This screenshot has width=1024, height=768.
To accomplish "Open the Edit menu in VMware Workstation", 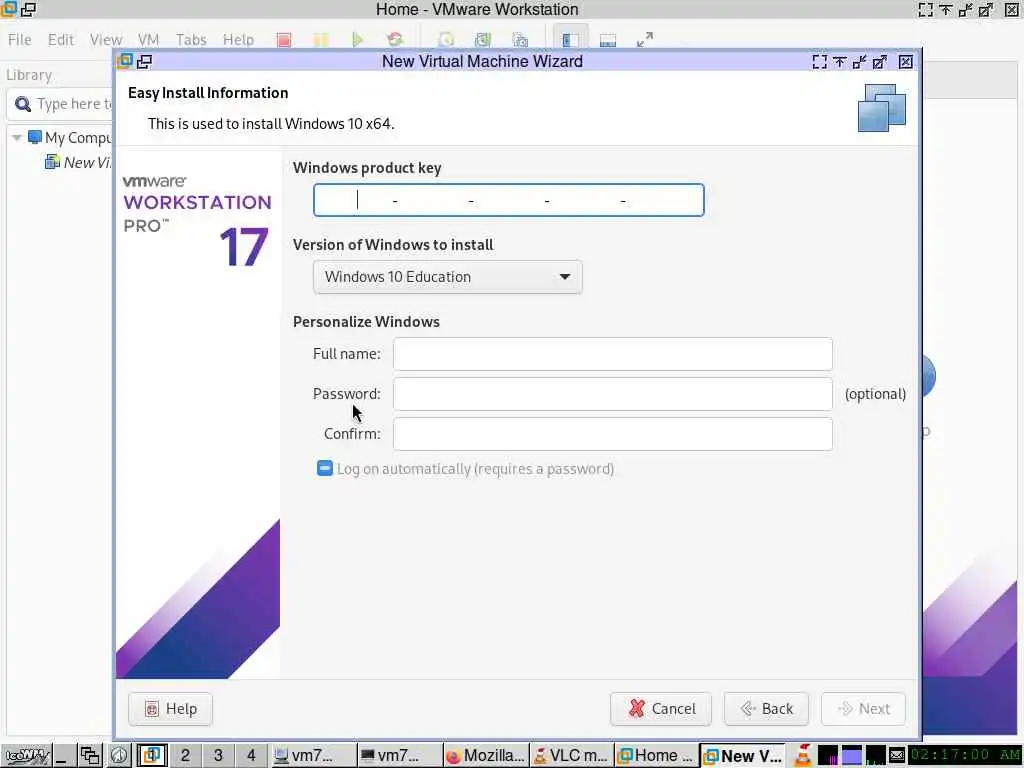I will [x=61, y=40].
